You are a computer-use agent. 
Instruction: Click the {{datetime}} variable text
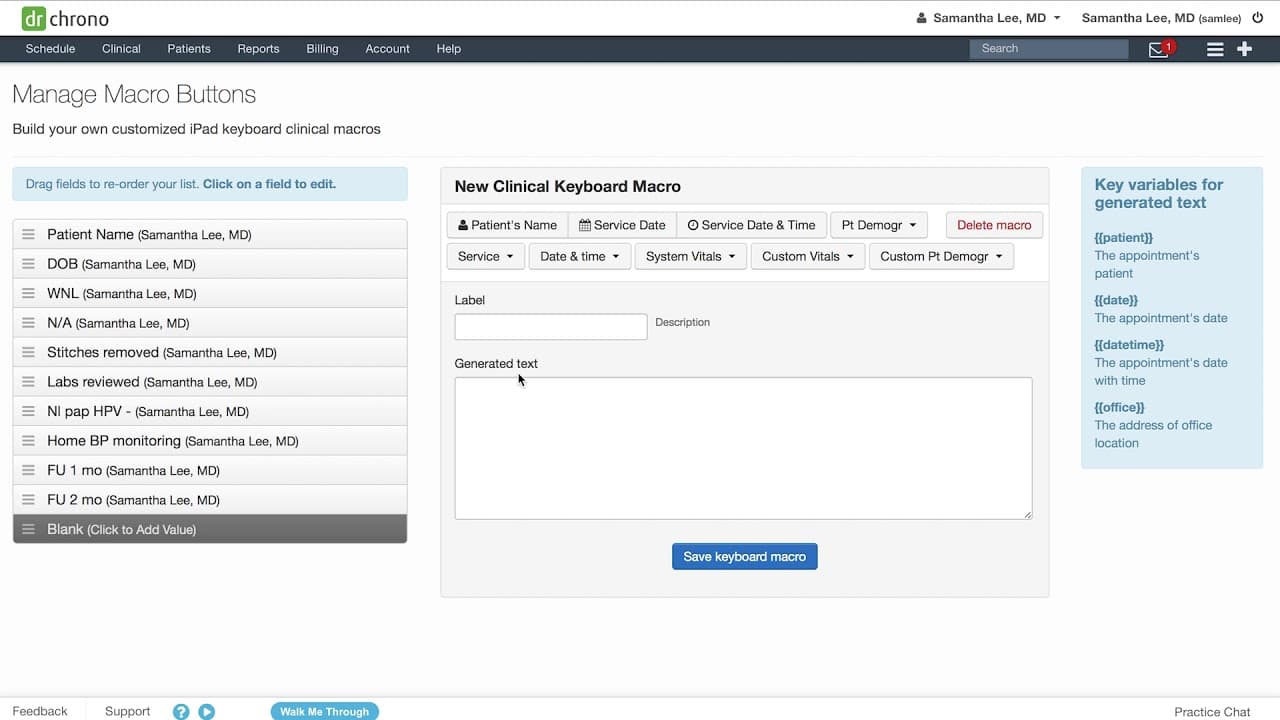(1129, 345)
